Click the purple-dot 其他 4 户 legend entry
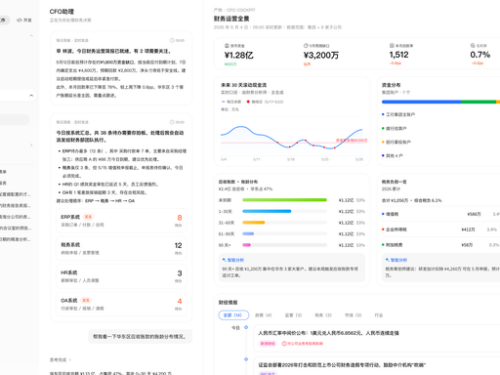 coord(392,156)
